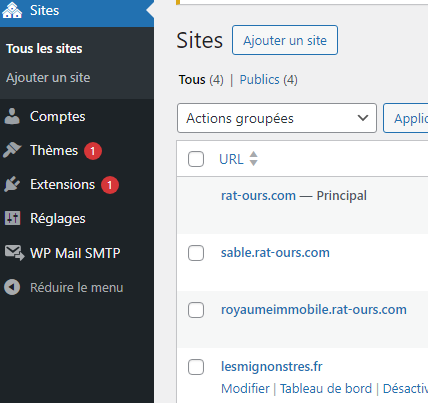Open Tous les sites submenu item
This screenshot has width=428, height=403.
(44, 49)
